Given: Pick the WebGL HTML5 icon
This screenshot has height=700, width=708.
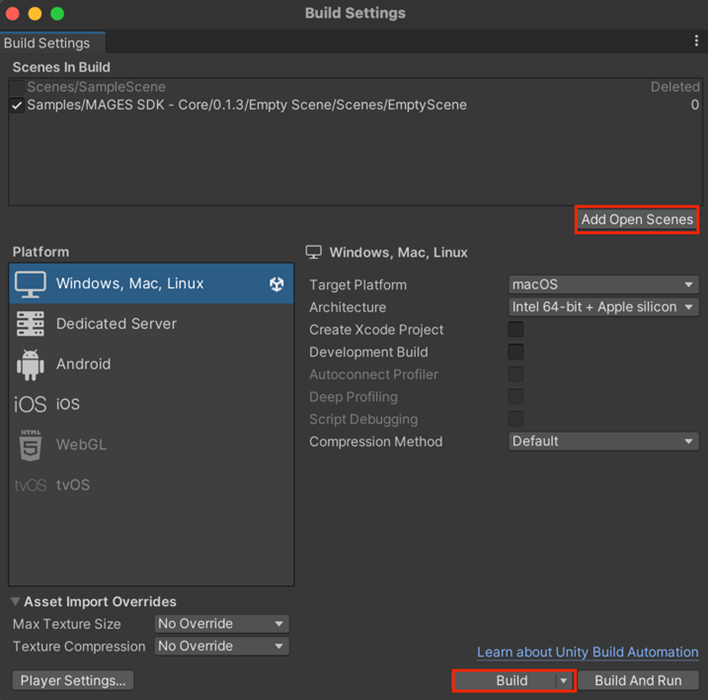Looking at the screenshot, I should click(31, 445).
